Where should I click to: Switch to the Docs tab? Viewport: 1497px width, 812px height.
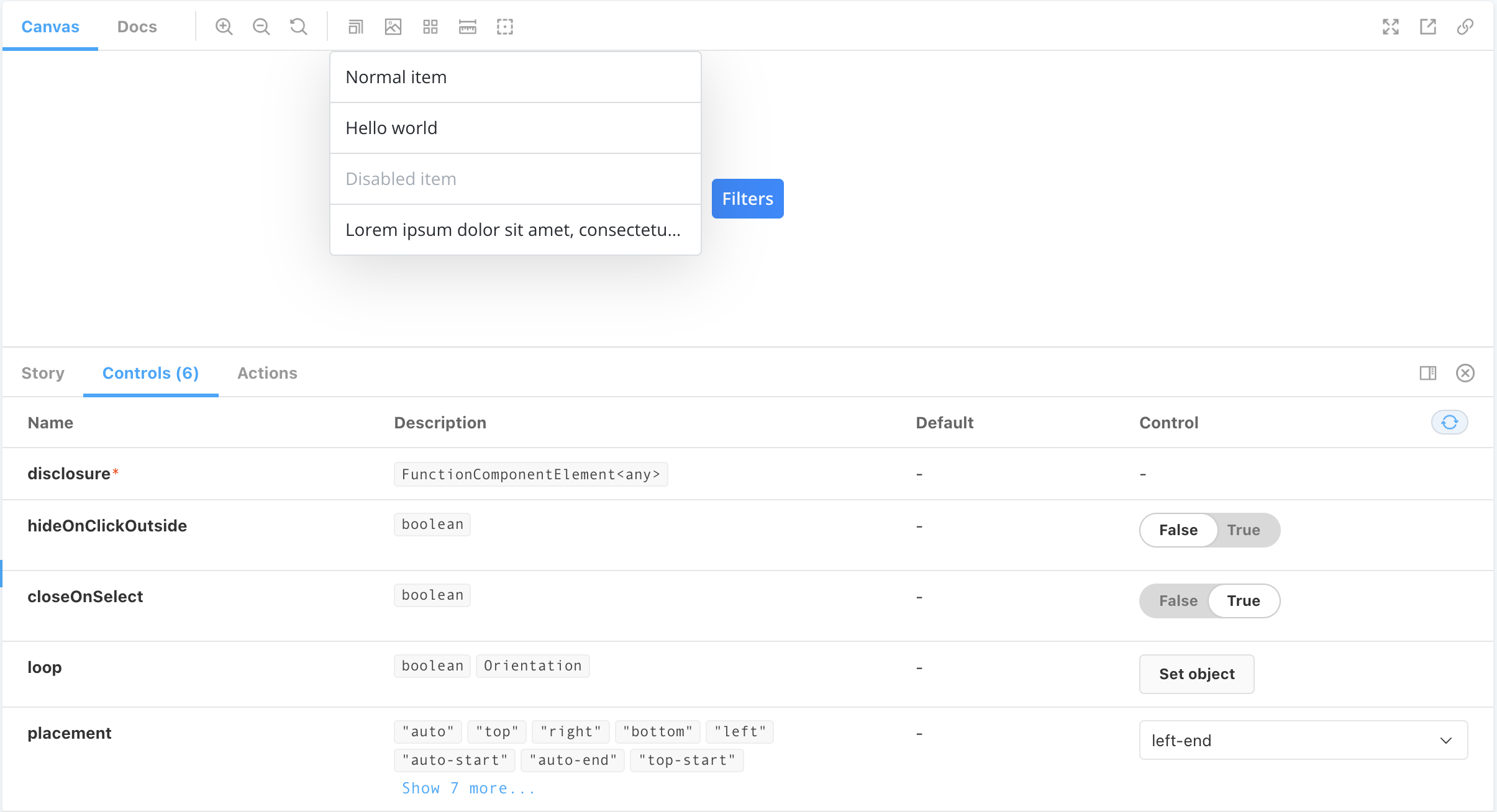137,27
